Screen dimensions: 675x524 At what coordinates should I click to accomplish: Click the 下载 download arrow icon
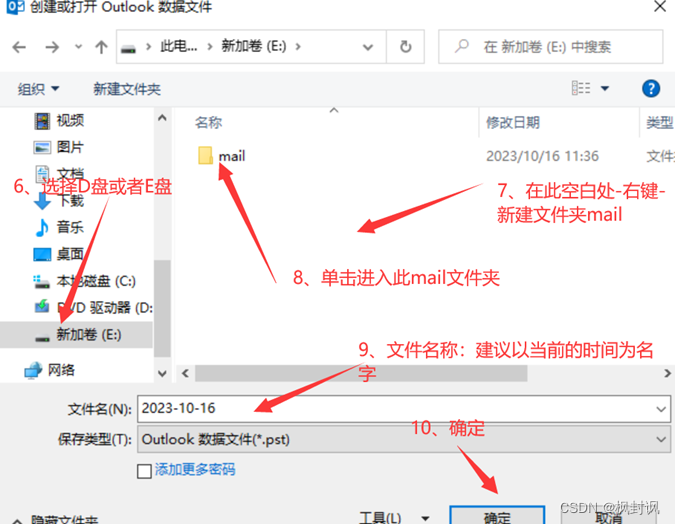[x=42, y=201]
